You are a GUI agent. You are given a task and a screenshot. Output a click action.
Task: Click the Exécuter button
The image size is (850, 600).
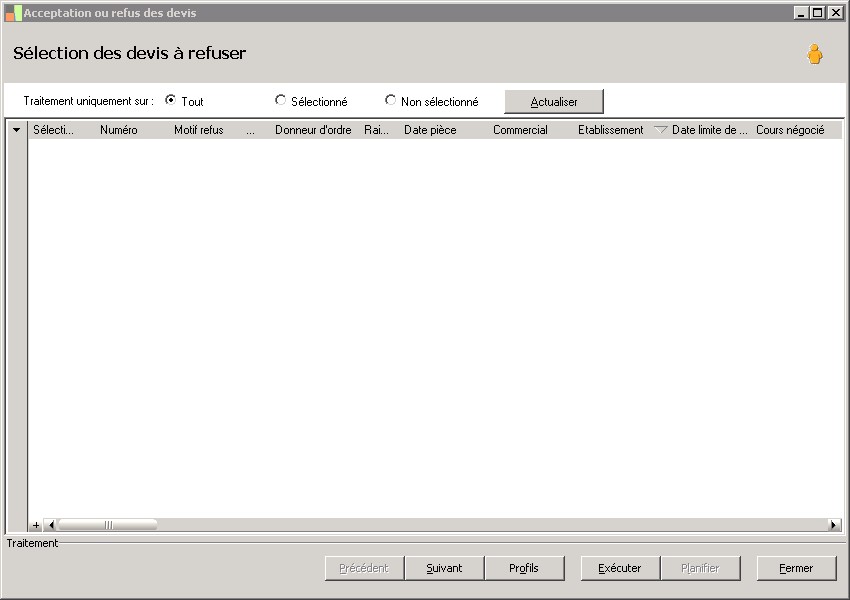(620, 568)
